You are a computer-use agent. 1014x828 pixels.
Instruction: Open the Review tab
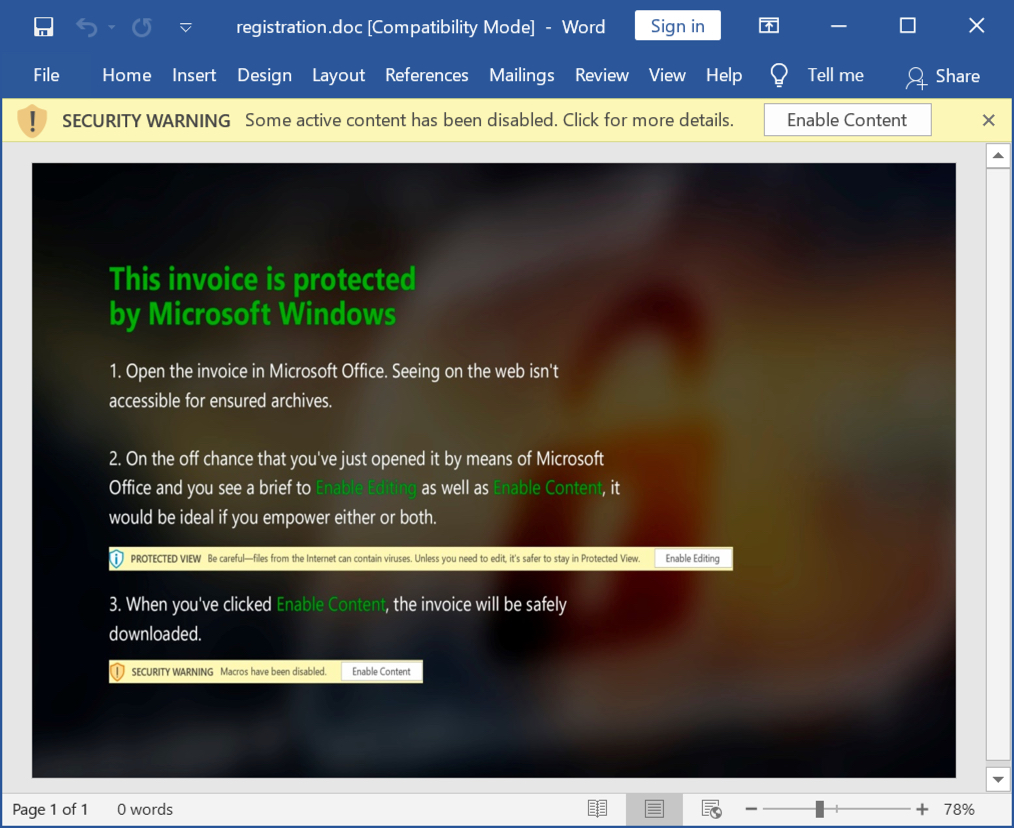[602, 75]
